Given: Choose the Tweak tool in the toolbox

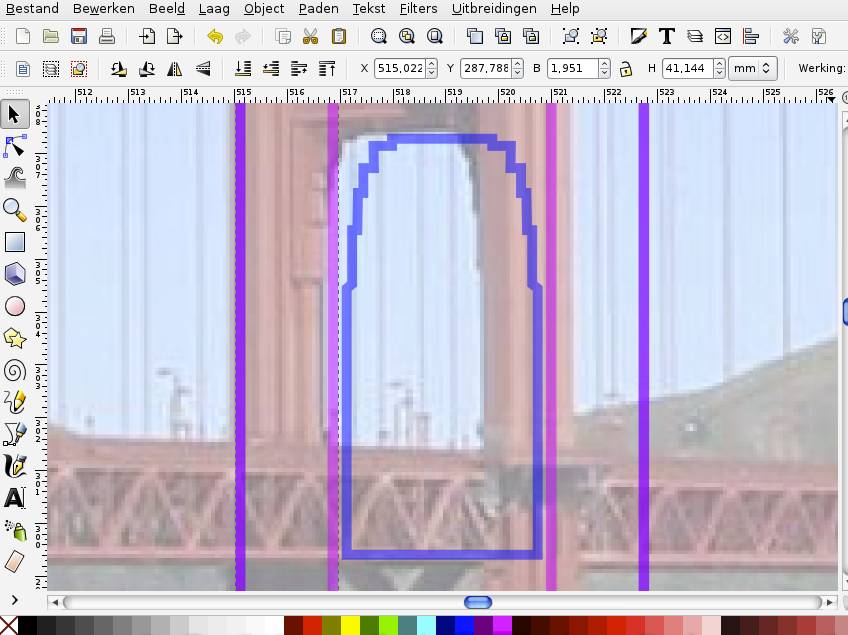Looking at the screenshot, I should (15, 177).
